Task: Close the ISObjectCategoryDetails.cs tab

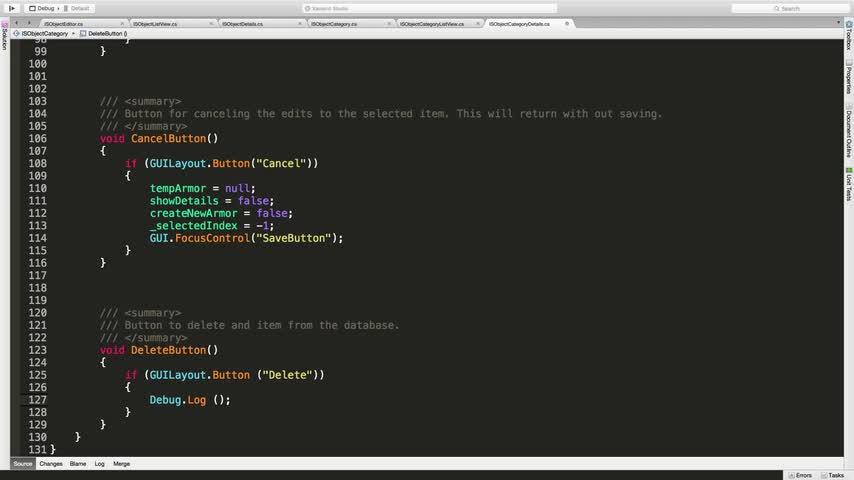Action: point(567,23)
